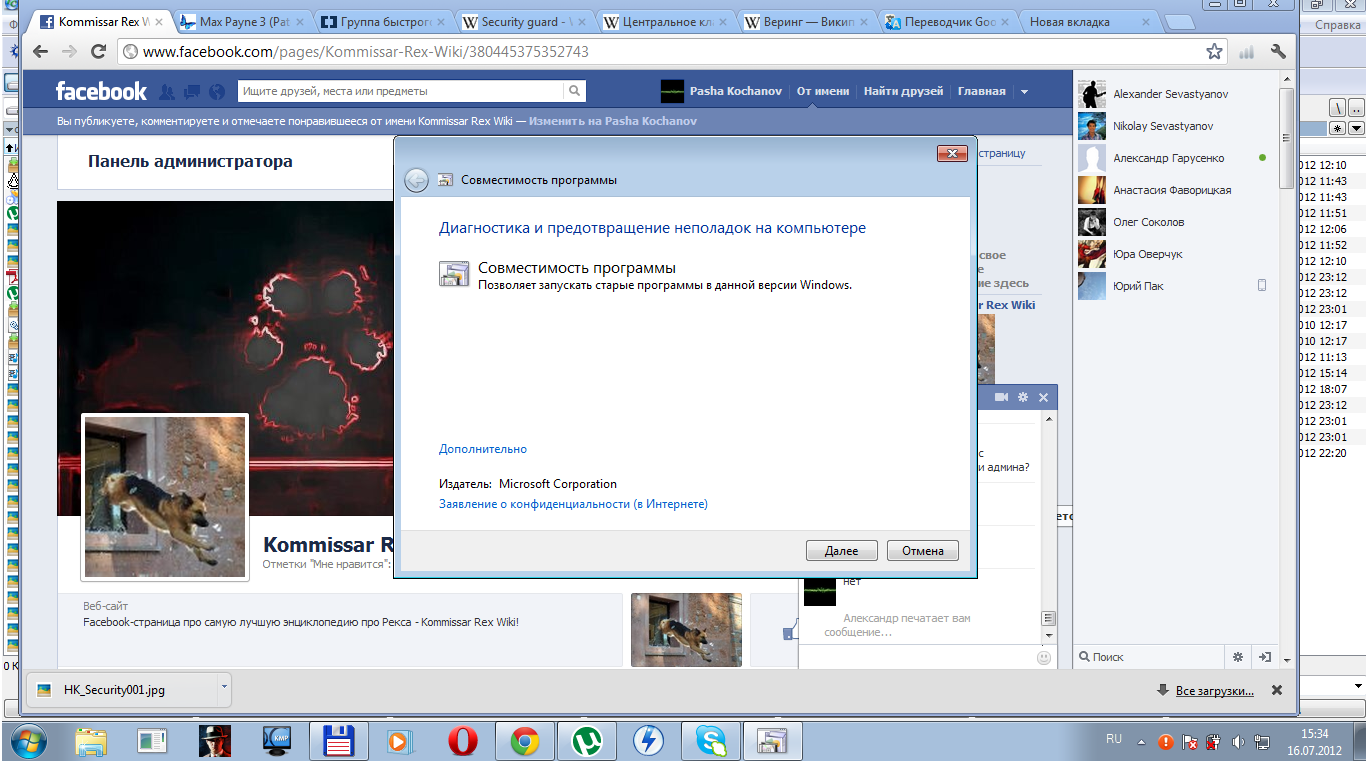Close the downloads bar with the X

click(x=1277, y=690)
